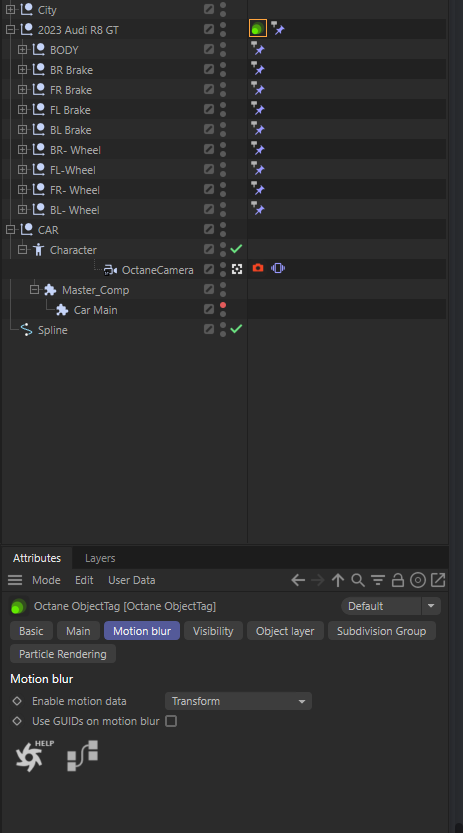The height and width of the screenshot is (833, 463).
Task: Click the active camera indicator on OctaneCamera
Action: [x=237, y=269]
